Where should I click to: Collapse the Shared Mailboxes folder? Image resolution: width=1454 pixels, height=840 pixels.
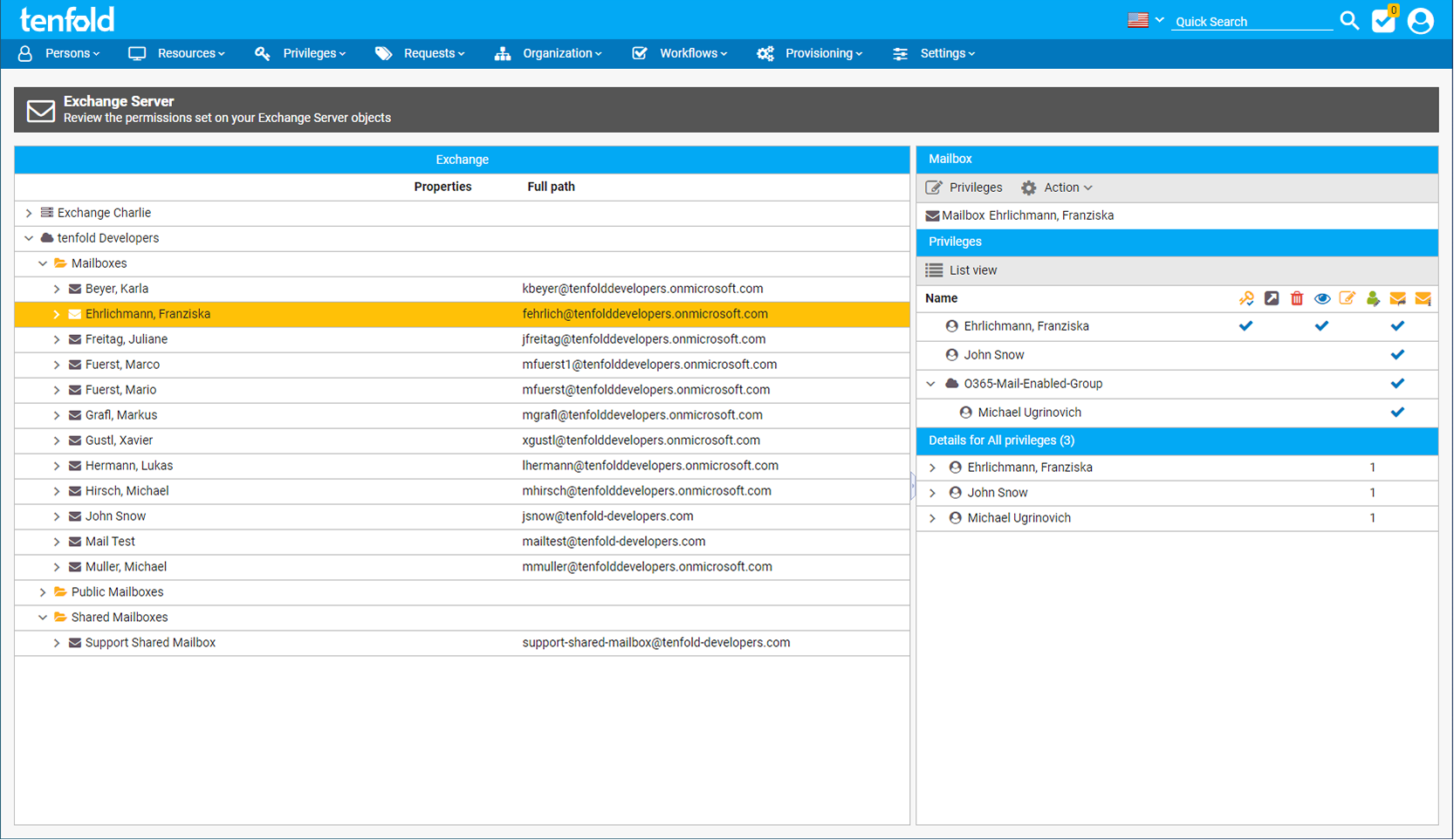click(43, 618)
